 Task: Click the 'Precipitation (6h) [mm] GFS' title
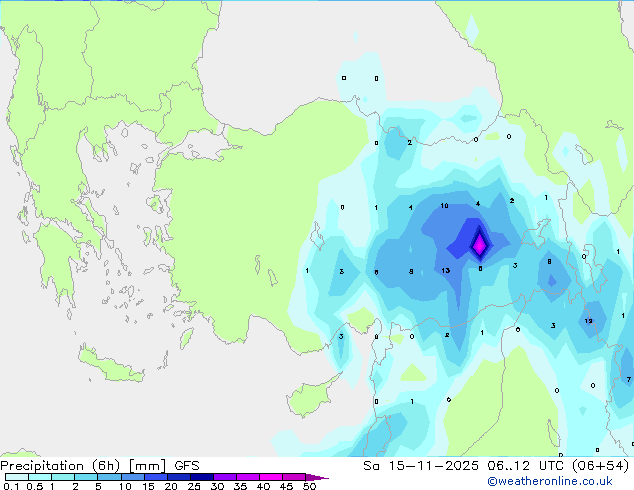tap(100, 466)
